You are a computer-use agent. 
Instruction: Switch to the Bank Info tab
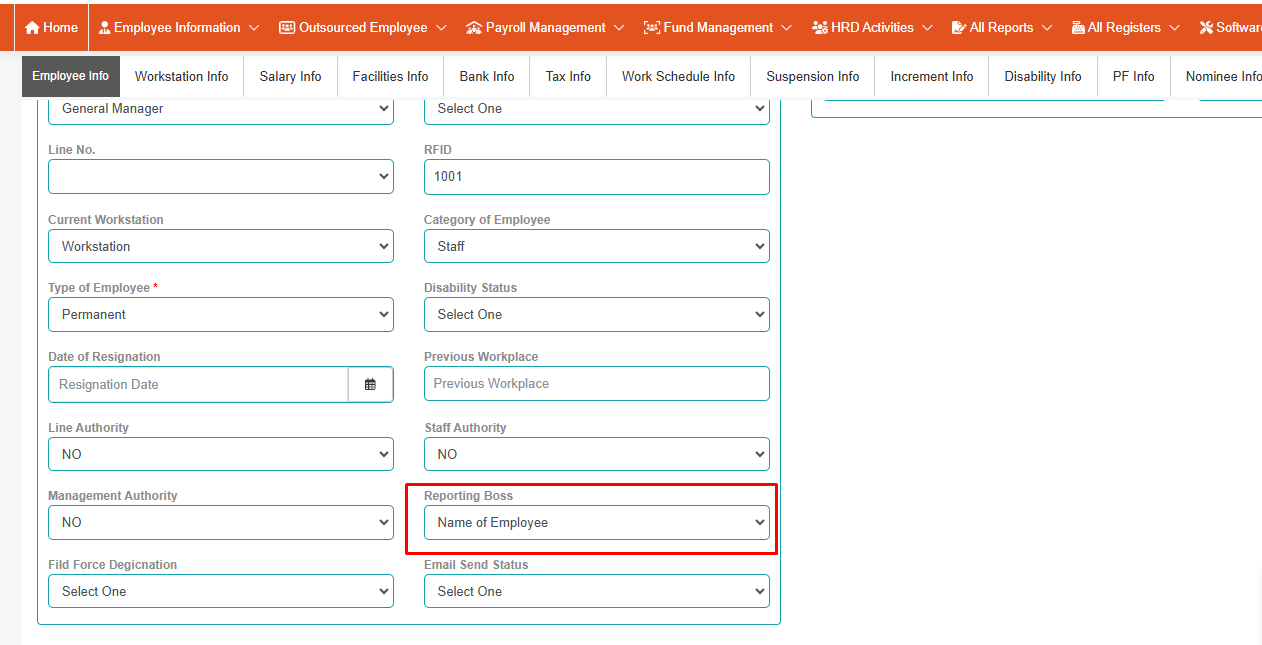coord(487,76)
